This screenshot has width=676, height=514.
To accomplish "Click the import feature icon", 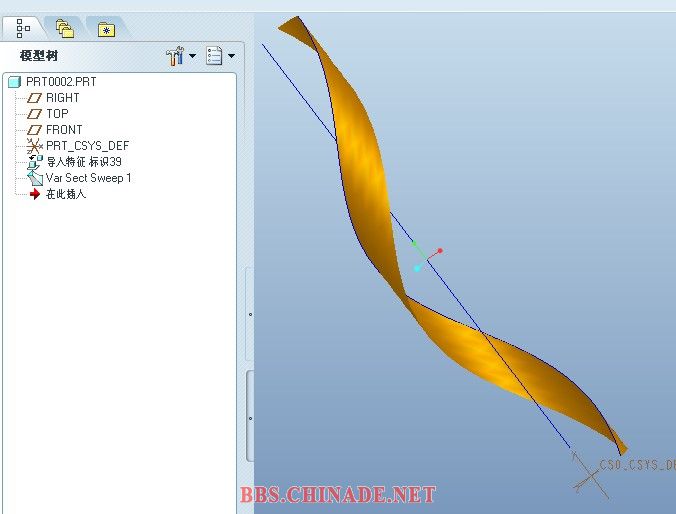I will click(35, 163).
